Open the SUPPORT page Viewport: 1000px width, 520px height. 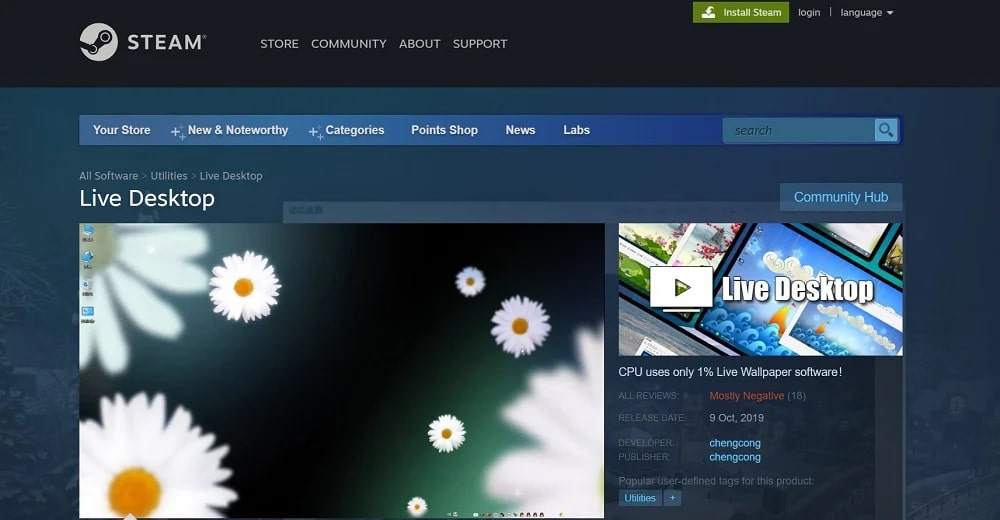coord(480,44)
